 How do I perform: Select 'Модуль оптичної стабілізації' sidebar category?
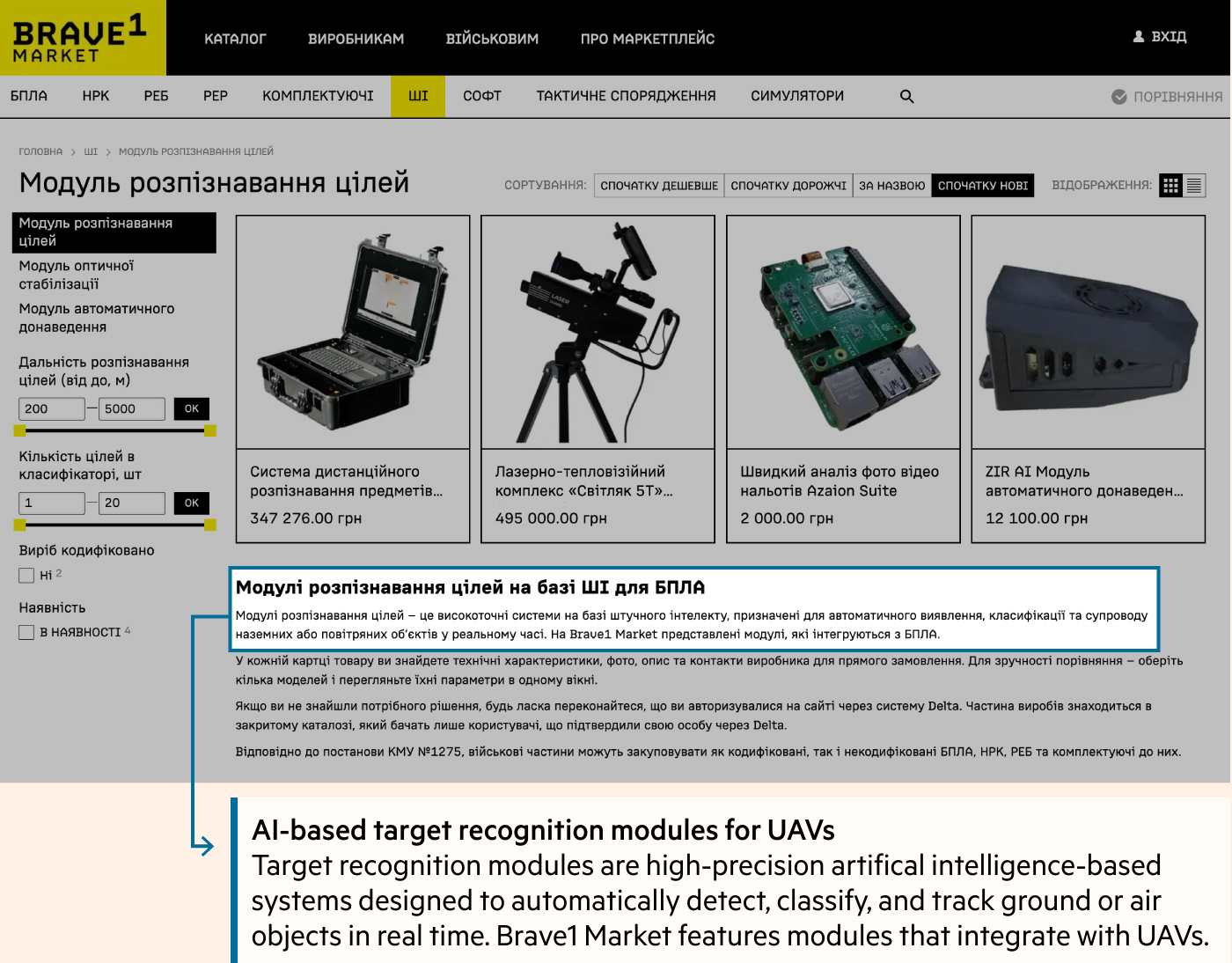77,275
